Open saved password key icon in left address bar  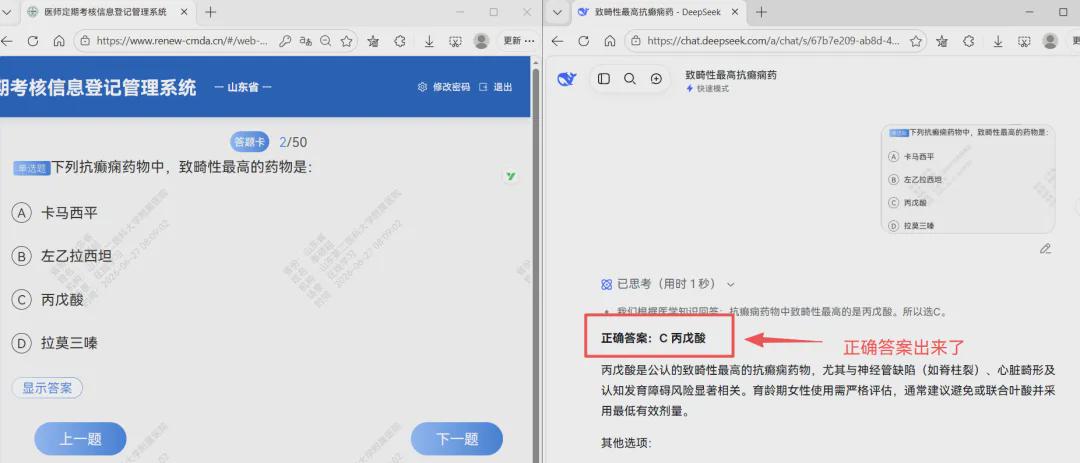tap(284, 41)
